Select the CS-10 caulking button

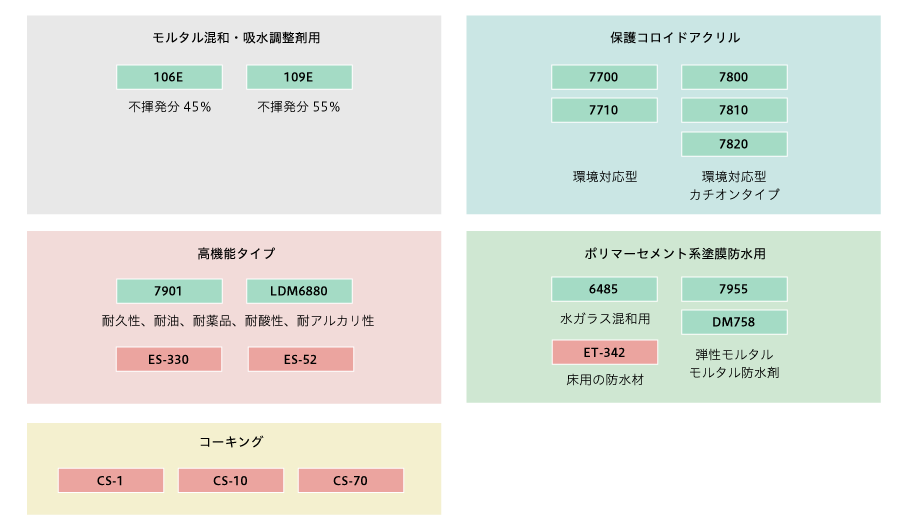(230, 480)
